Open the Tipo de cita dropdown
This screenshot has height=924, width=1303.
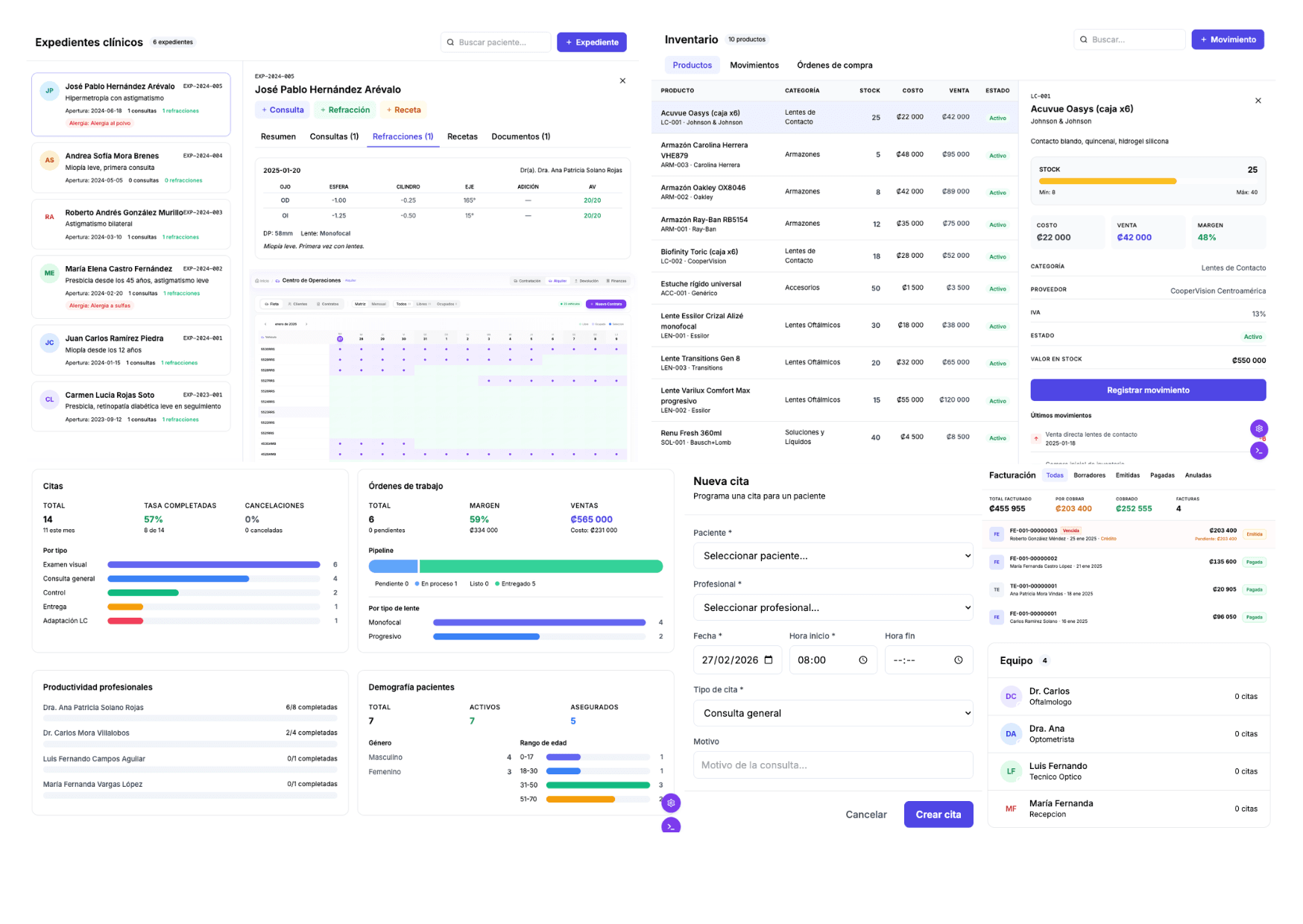click(833, 713)
